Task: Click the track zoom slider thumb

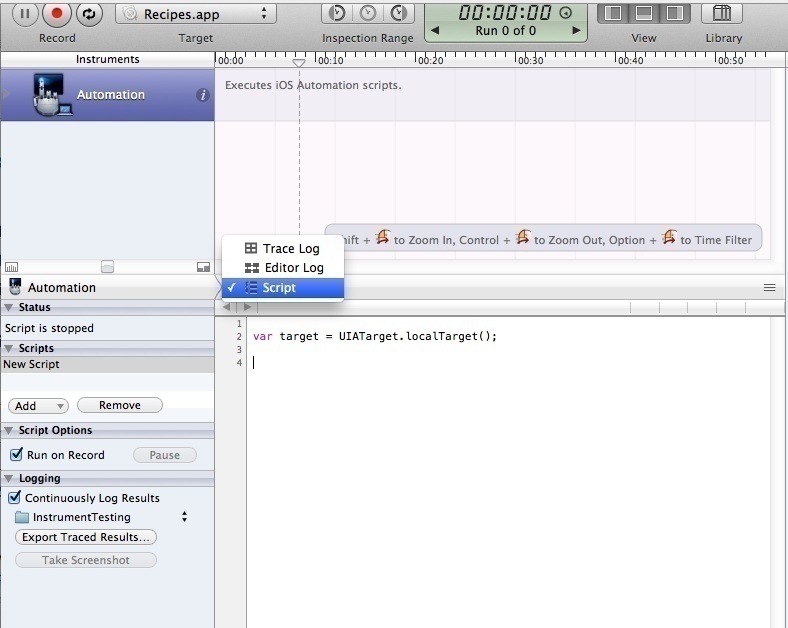Action: [108, 267]
